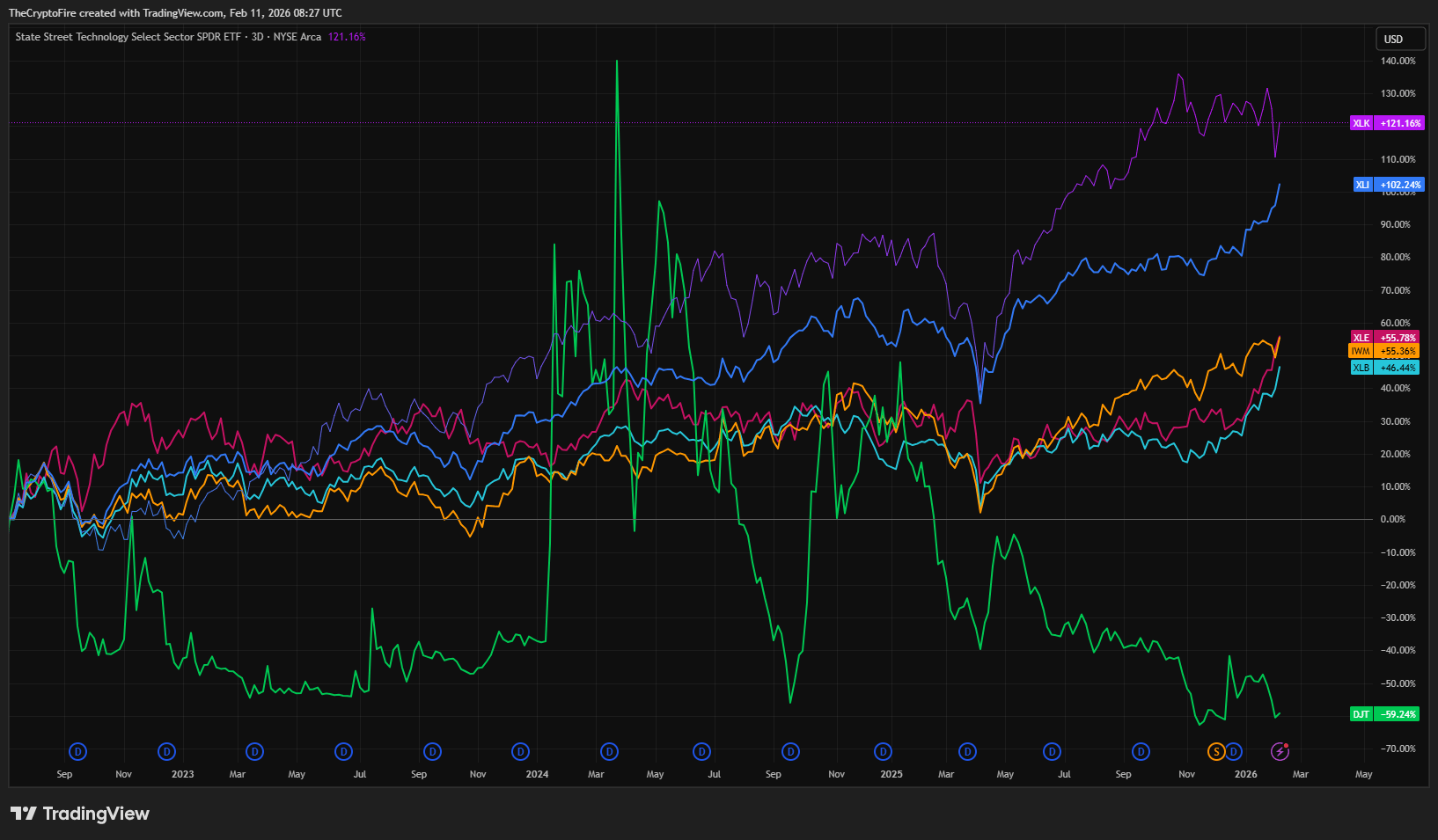Image resolution: width=1438 pixels, height=840 pixels.
Task: Click the 2024 label on the time axis
Action: [537, 774]
